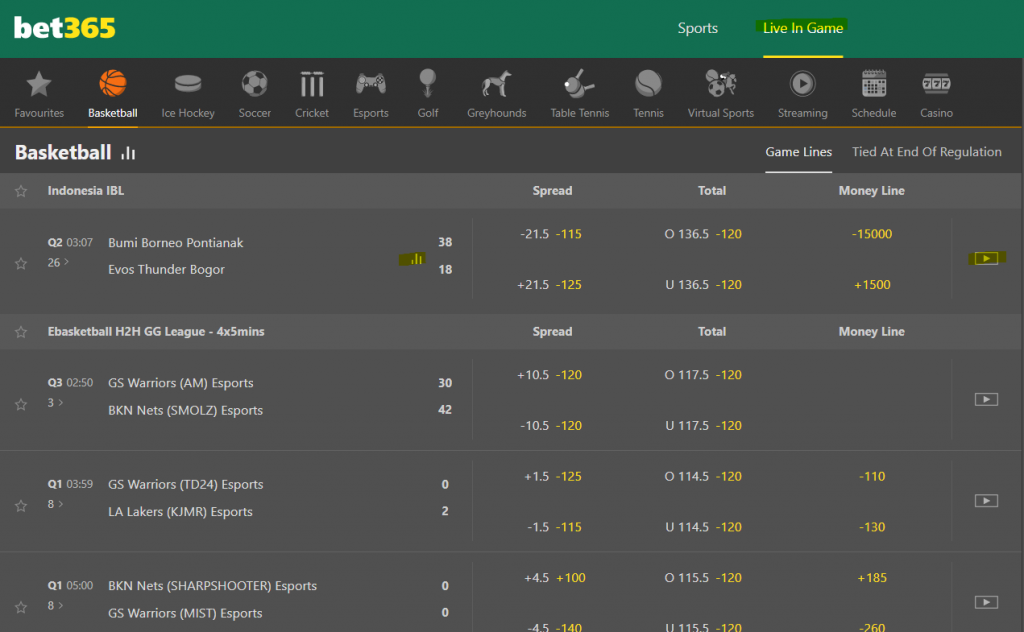Open Evos Thunder Bogor team name
Image resolution: width=1024 pixels, height=632 pixels.
pyautogui.click(x=166, y=270)
